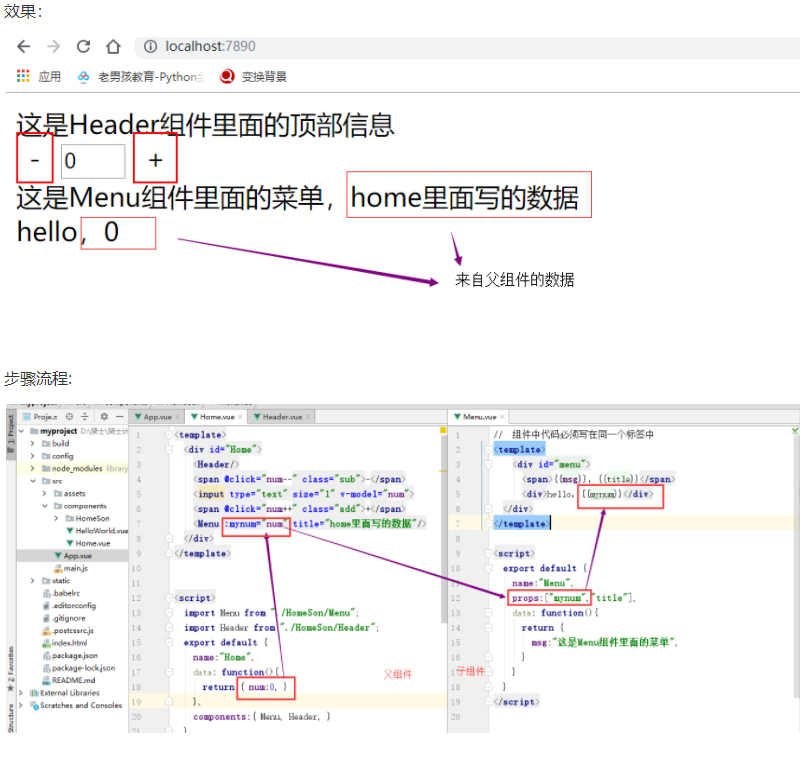The height and width of the screenshot is (773, 810).
Task: Click the collapse all icon in Project toolbar
Action: [x=85, y=416]
